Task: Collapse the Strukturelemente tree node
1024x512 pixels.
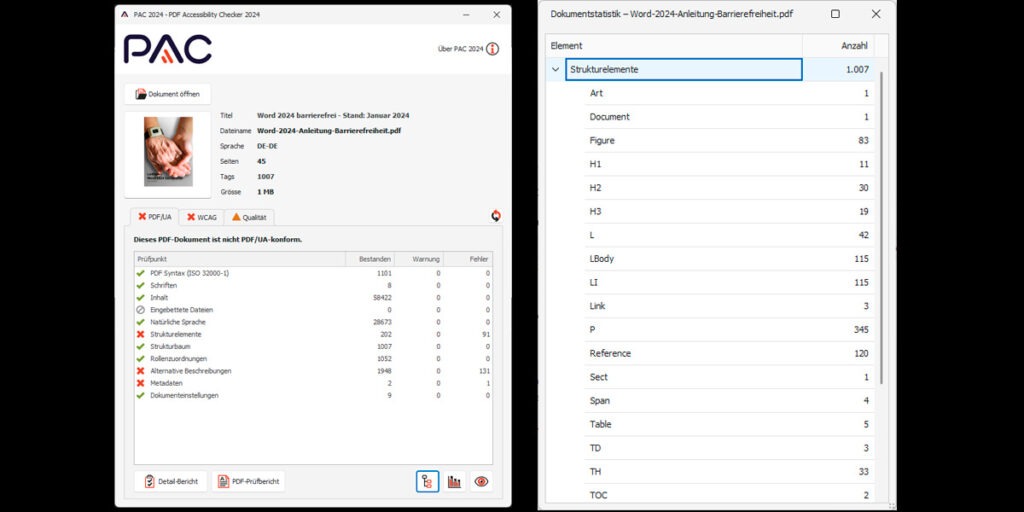Action: 556,69
